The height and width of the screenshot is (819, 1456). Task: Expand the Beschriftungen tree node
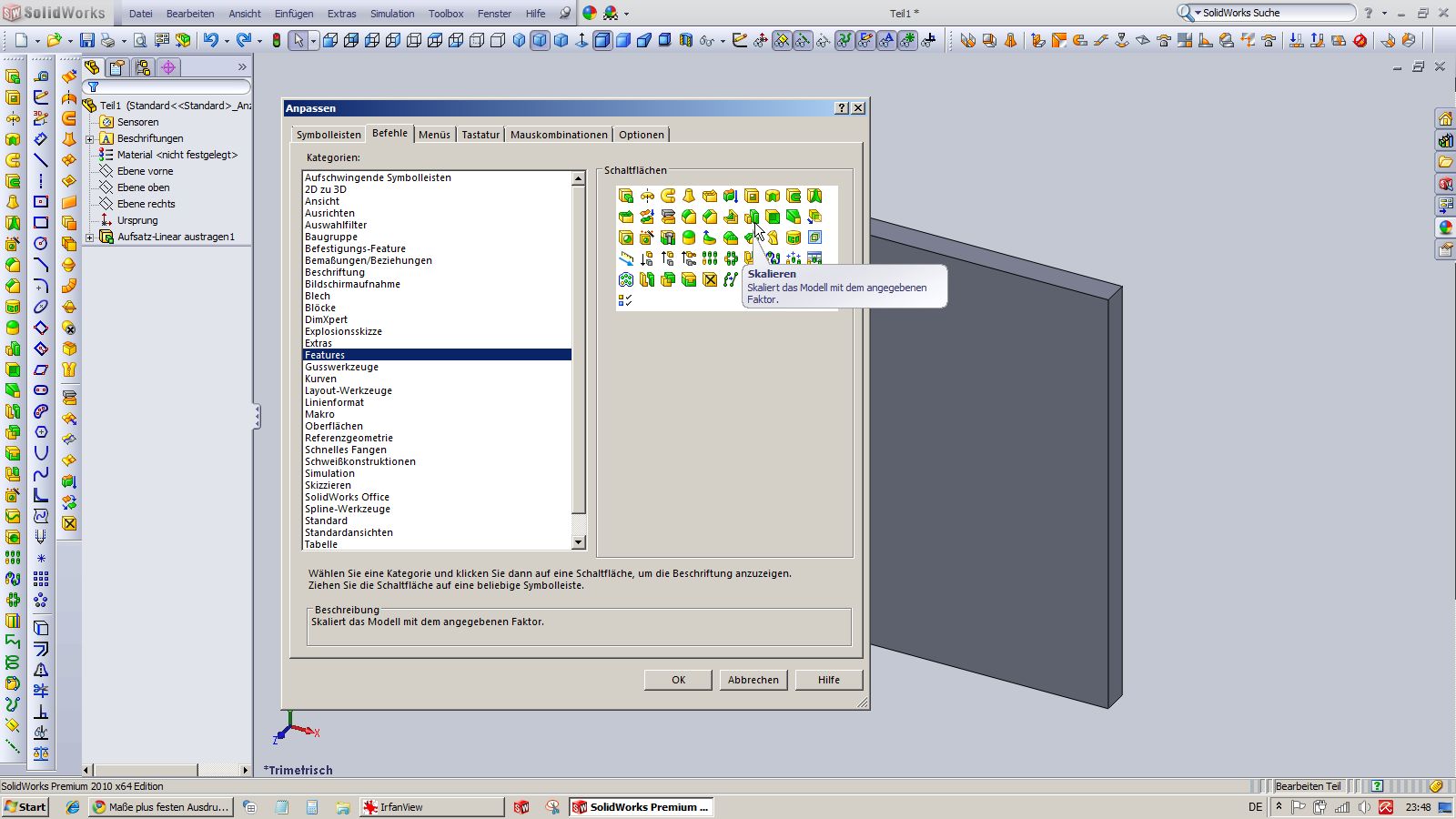[90, 138]
